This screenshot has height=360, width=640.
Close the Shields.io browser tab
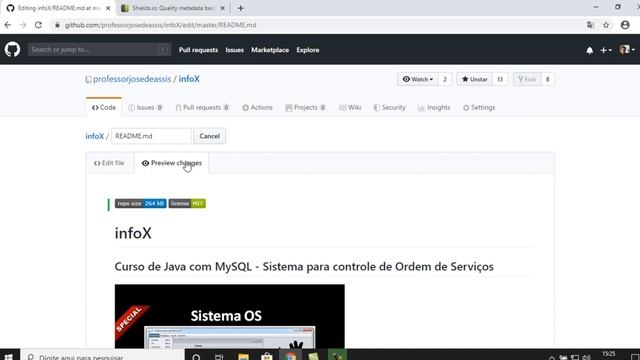click(x=222, y=8)
